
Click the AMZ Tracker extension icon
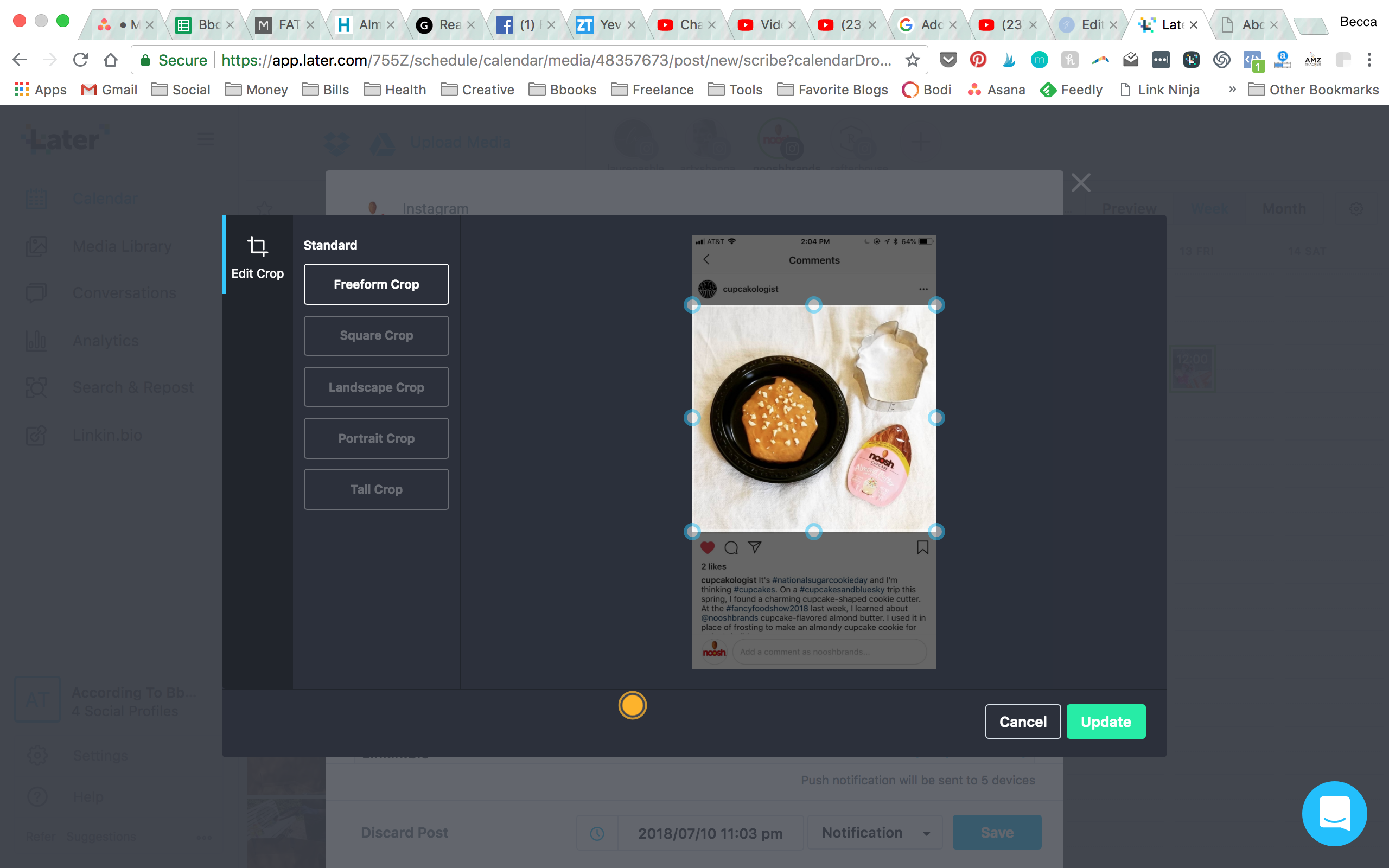(x=1312, y=60)
